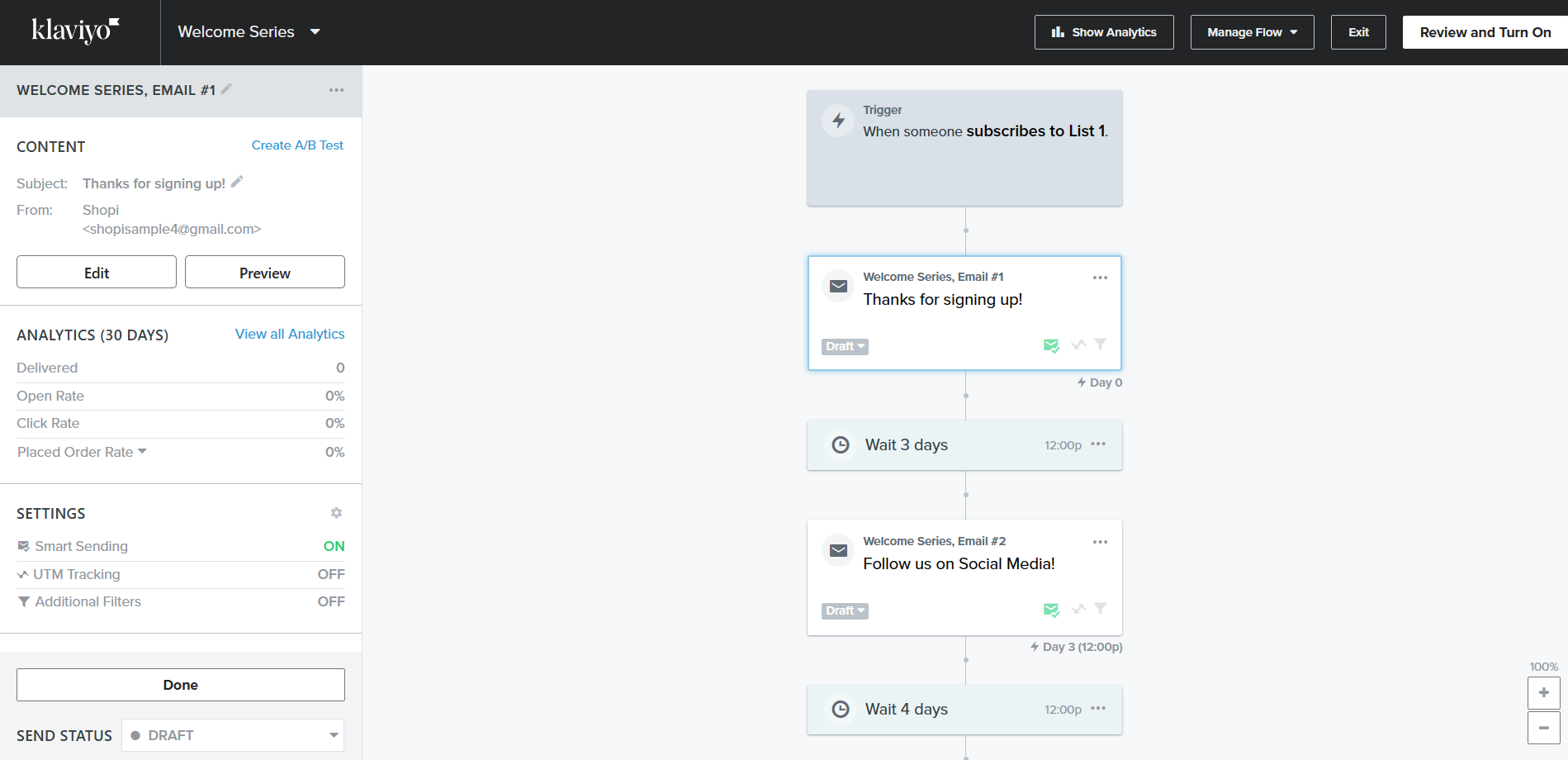Click Email #1 filter funnel icon on card
This screenshot has width=1568, height=760.
1101,344
